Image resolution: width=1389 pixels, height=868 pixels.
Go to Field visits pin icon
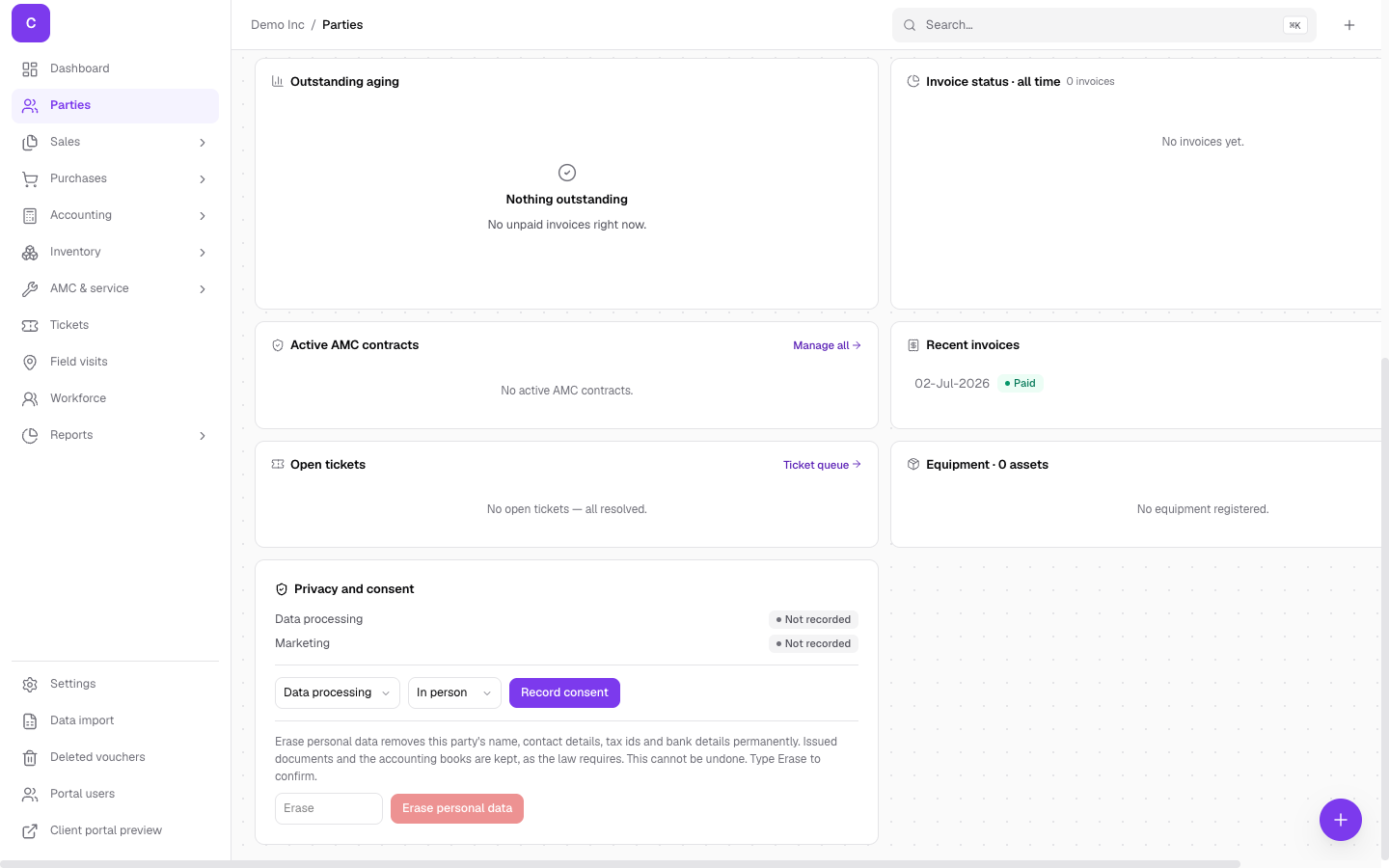pyautogui.click(x=30, y=363)
